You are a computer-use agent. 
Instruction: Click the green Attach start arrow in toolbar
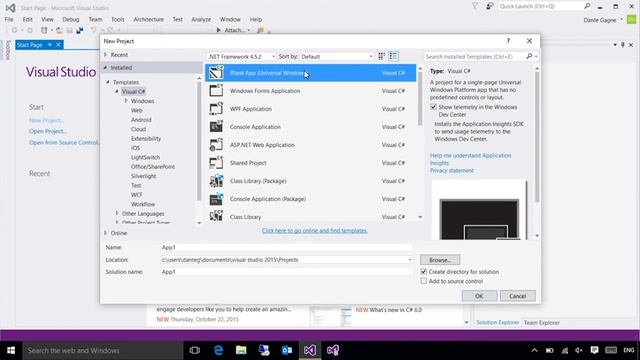click(x=218, y=30)
